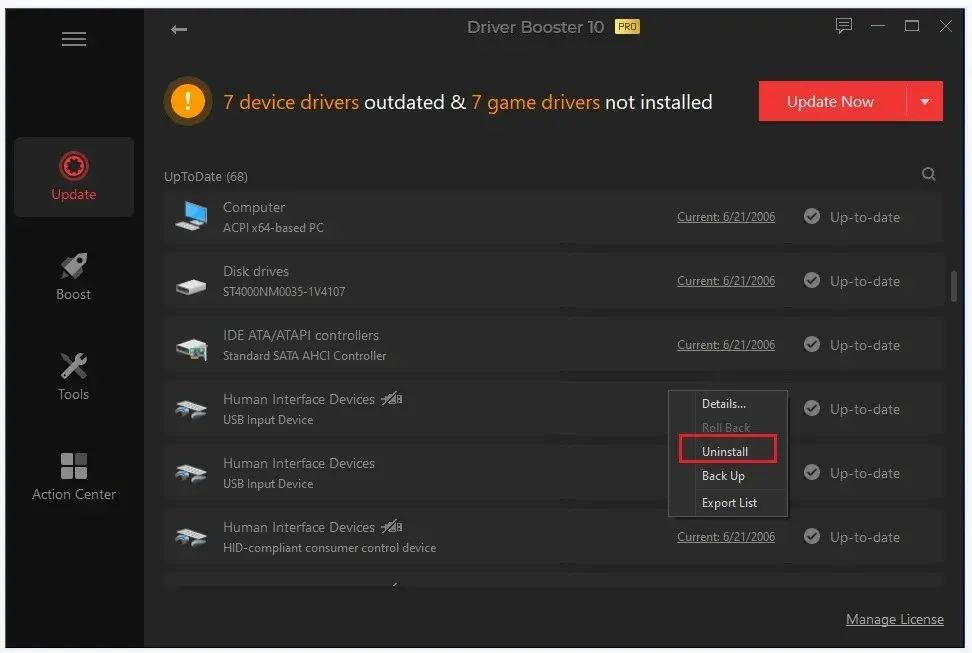Open the Boost rocket section
Viewport: 972px width, 653px height.
point(74,277)
